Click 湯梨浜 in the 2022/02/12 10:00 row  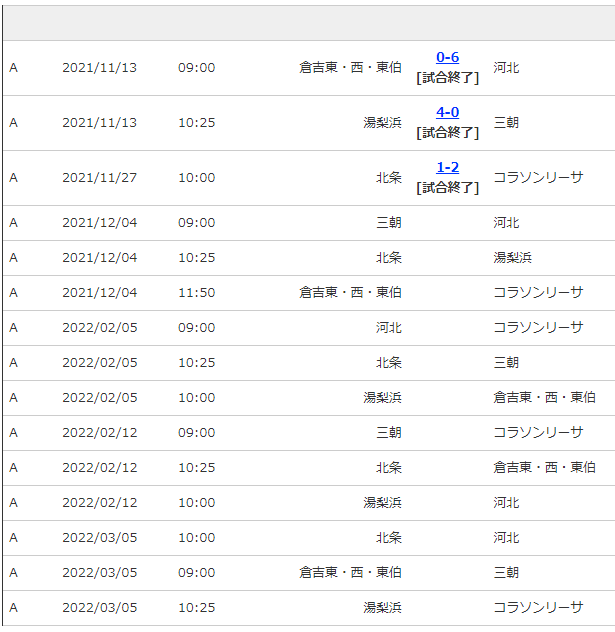[382, 503]
